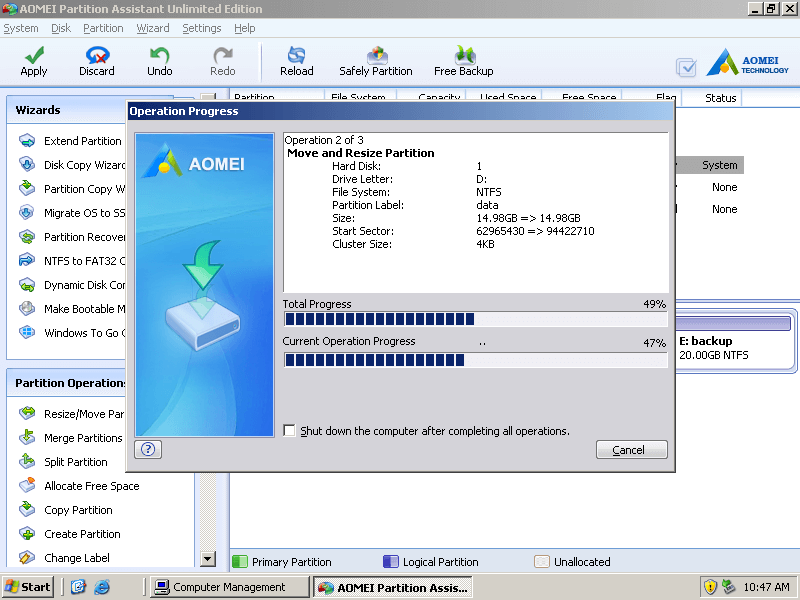Cancel the operation in progress
The width and height of the screenshot is (800, 600).
[632, 449]
